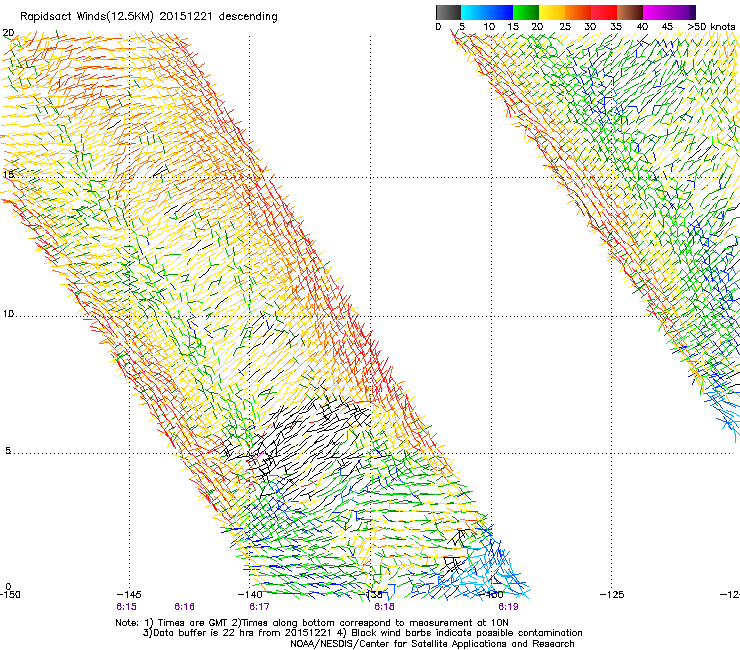
Task: Click the gray 0-5 knots legend swatch
Action: tap(448, 12)
